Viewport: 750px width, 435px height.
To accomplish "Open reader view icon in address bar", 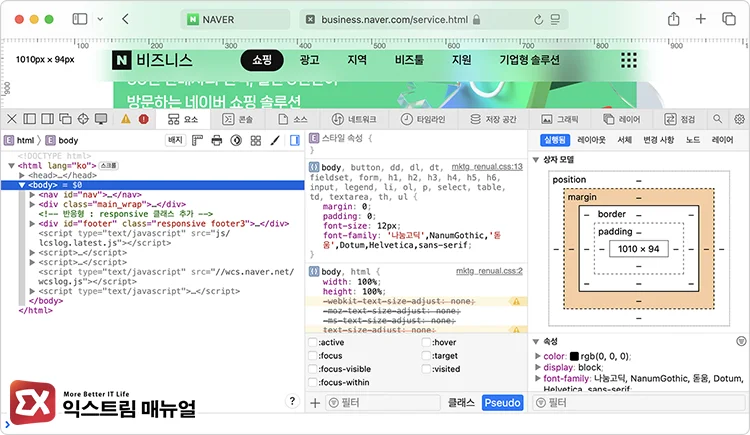I will click(555, 20).
